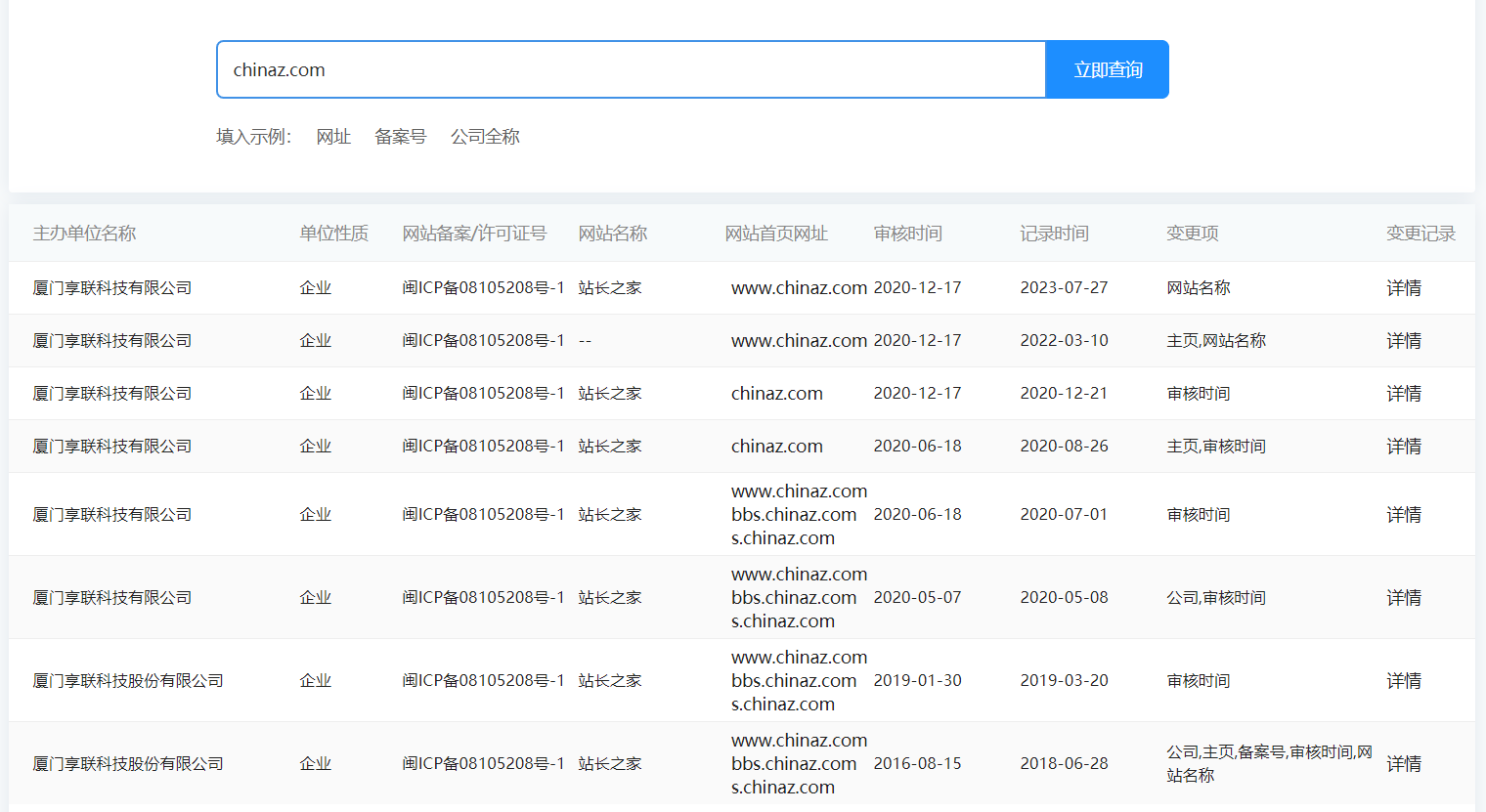Click chinaz.com URL in 2020-08-26 record row
The width and height of the screenshot is (1486, 812).
[777, 447]
